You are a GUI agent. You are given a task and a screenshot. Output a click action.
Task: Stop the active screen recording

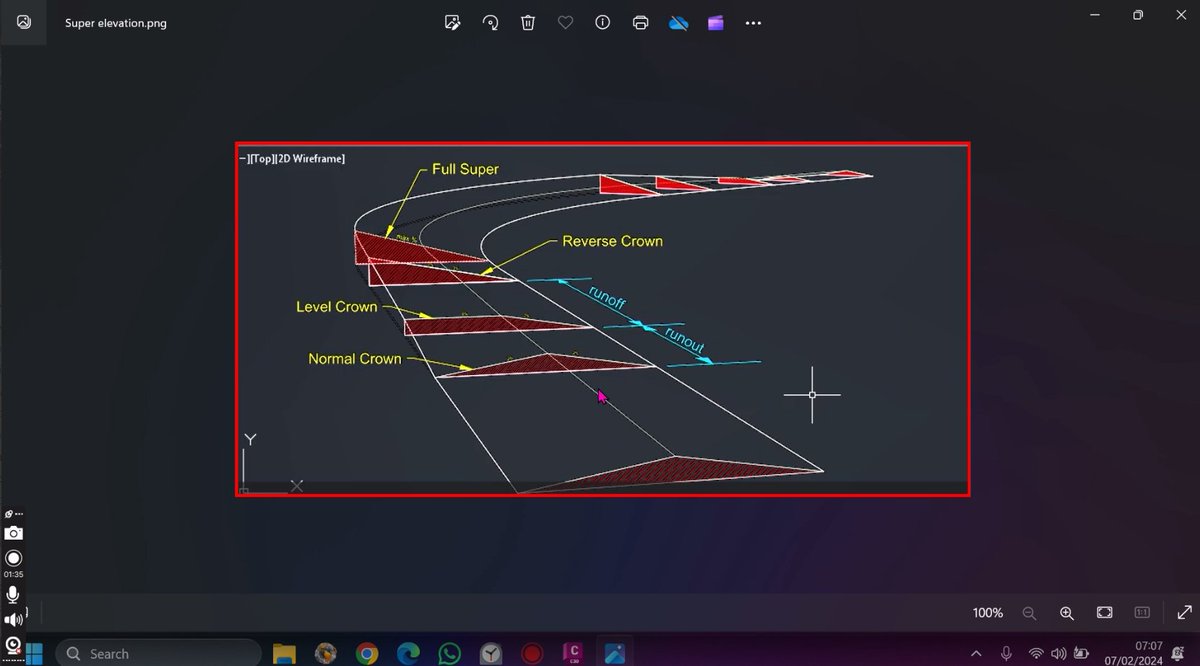[13, 558]
